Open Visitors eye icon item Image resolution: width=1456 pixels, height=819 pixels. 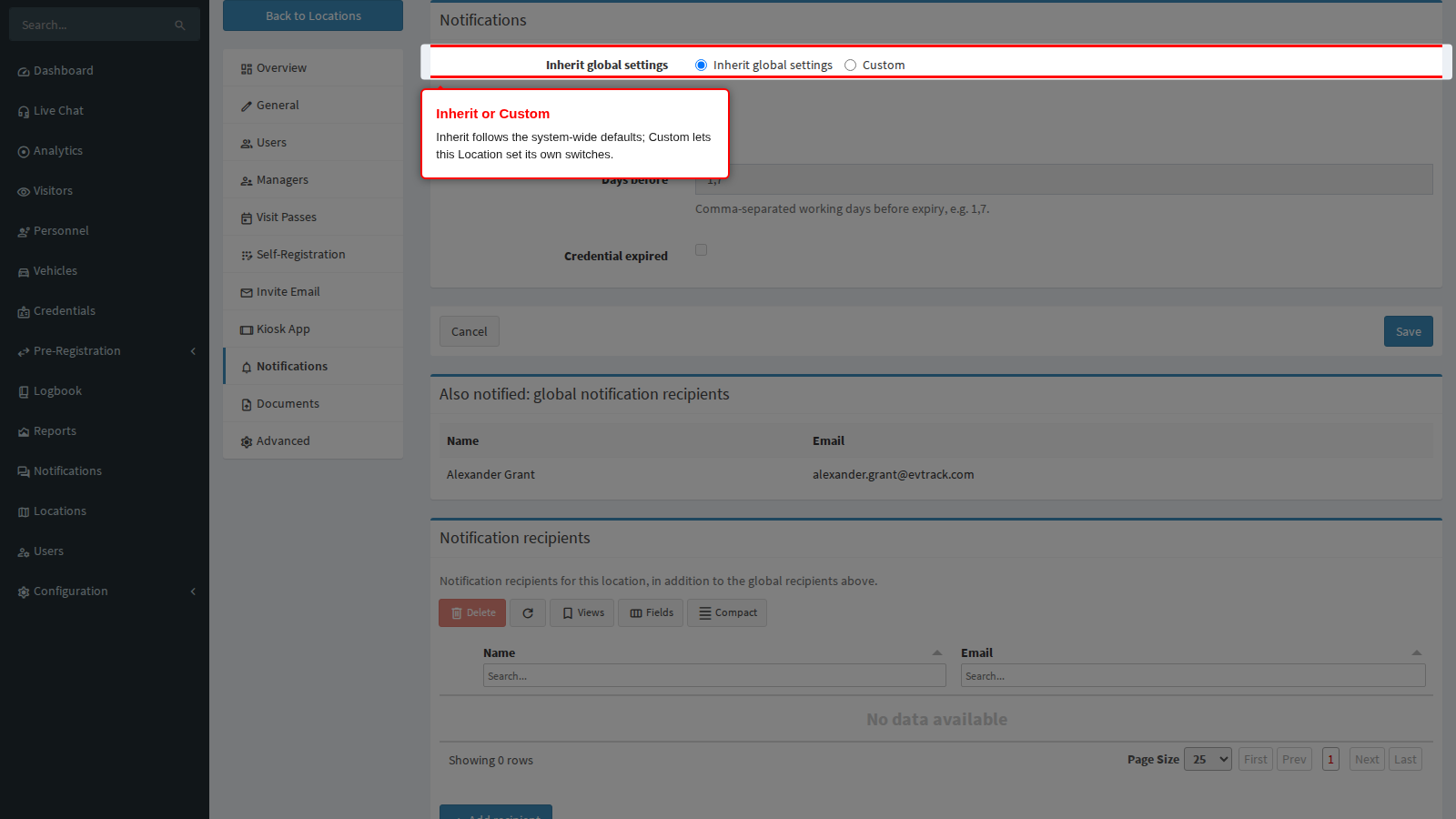24,191
